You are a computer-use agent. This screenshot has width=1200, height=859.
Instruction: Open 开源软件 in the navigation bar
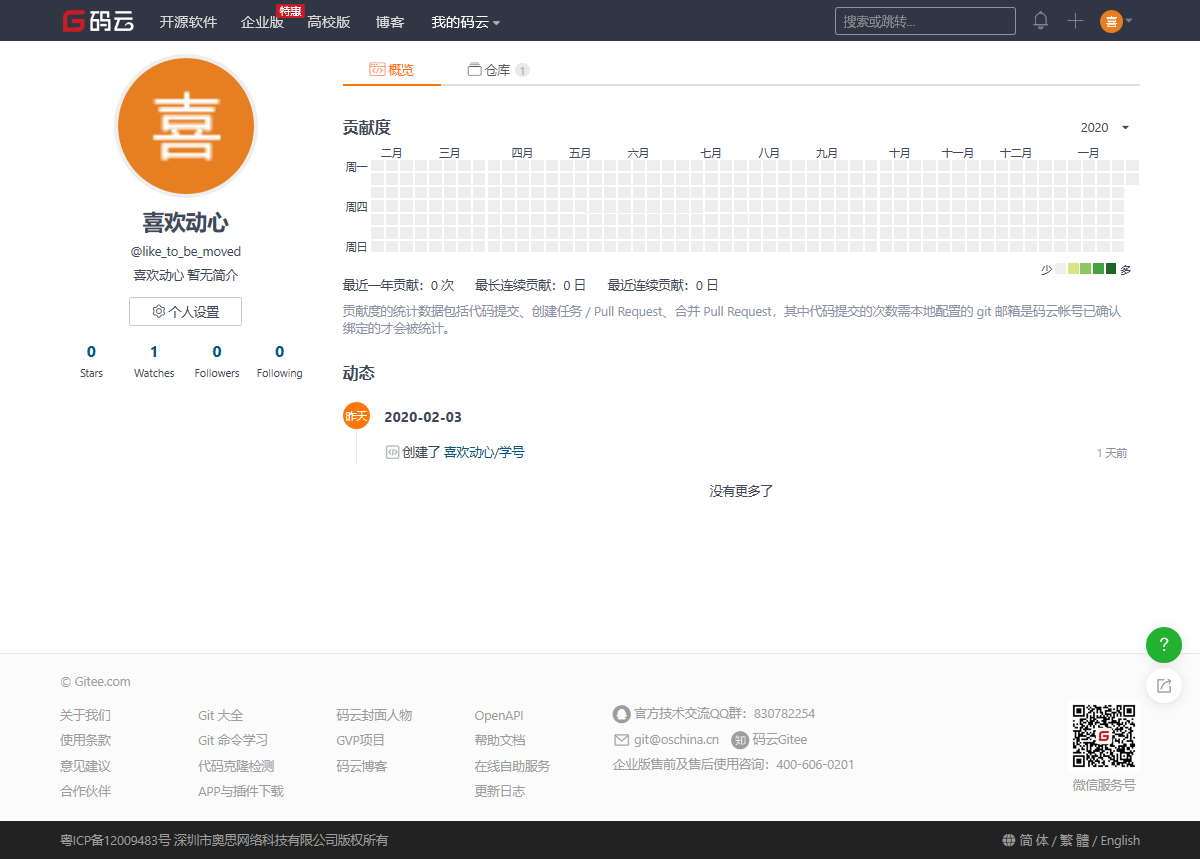click(x=188, y=22)
